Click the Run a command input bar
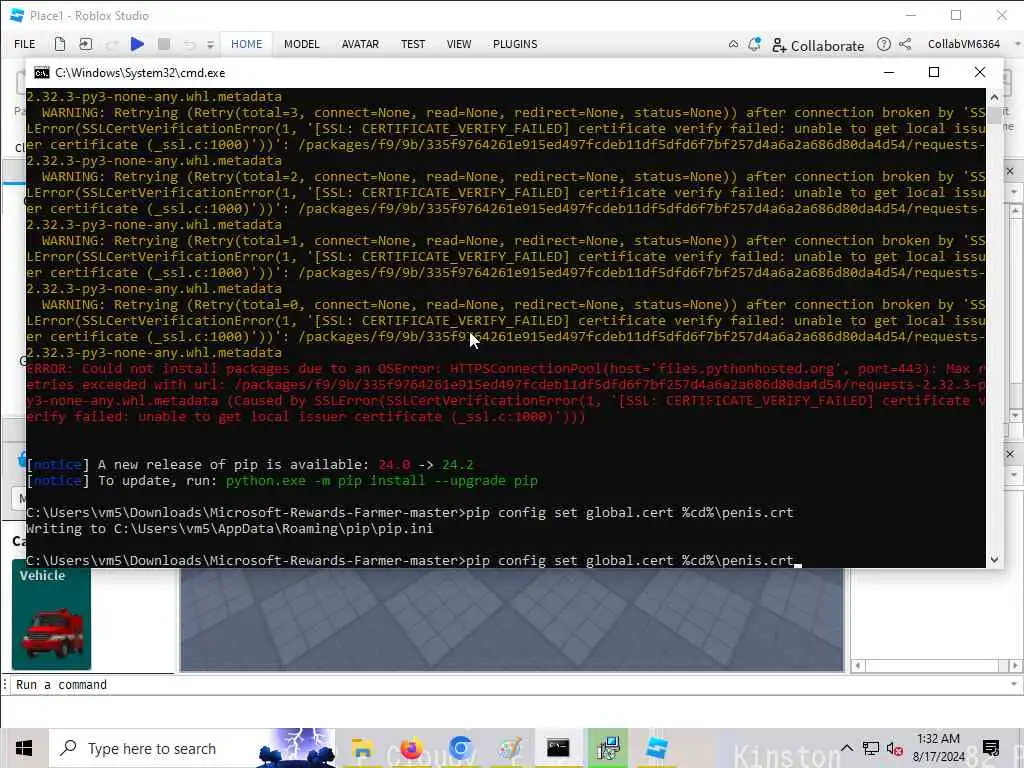Viewport: 1024px width, 768px height. click(509, 684)
